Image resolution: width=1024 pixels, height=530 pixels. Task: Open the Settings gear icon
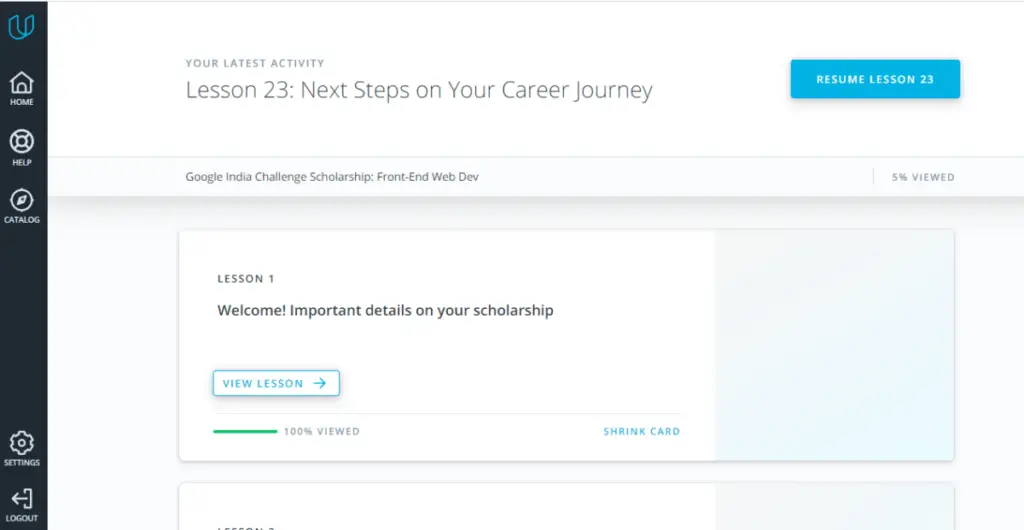coord(22,443)
